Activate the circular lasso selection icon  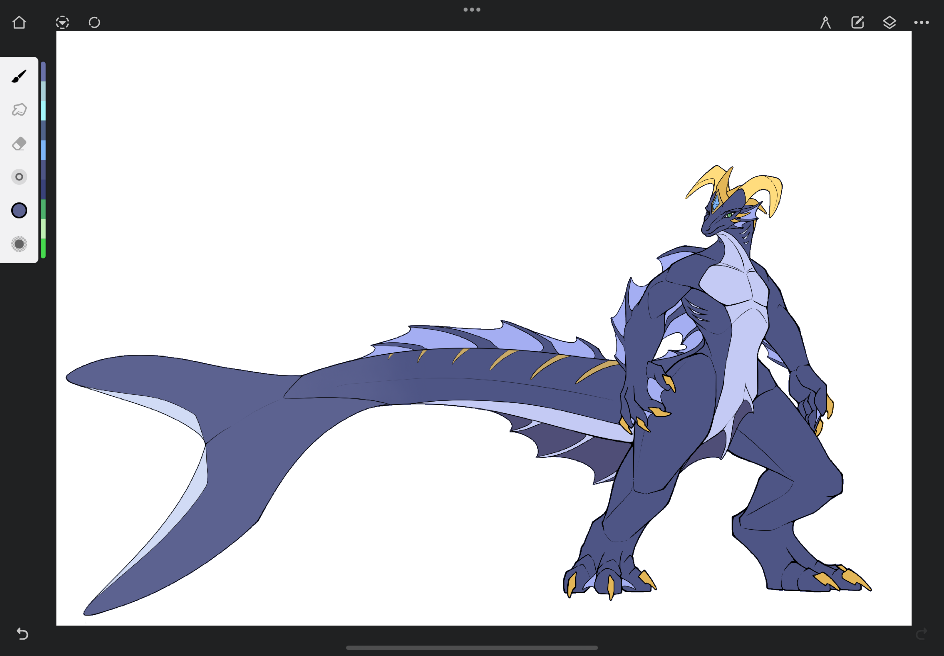point(94,22)
